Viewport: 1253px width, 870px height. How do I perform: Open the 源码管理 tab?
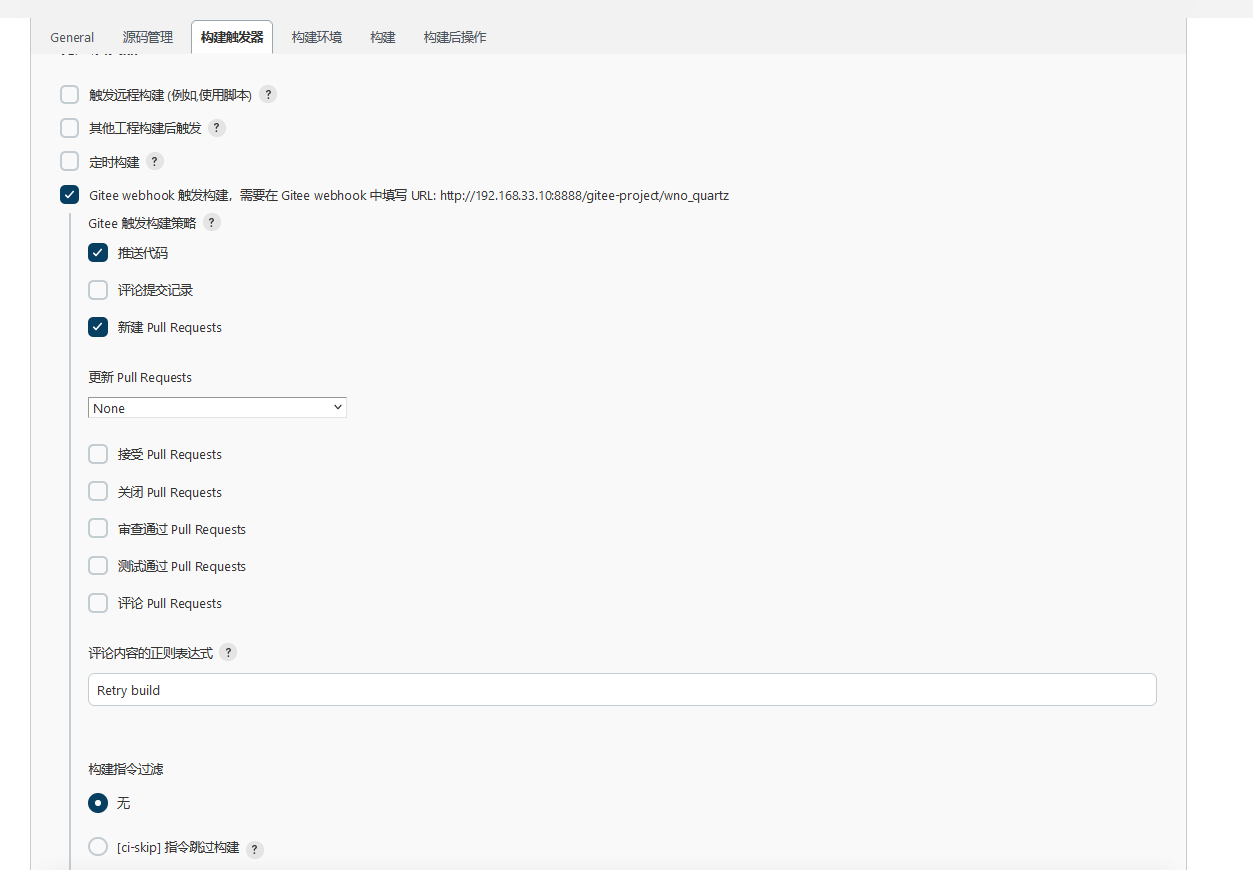tap(148, 38)
